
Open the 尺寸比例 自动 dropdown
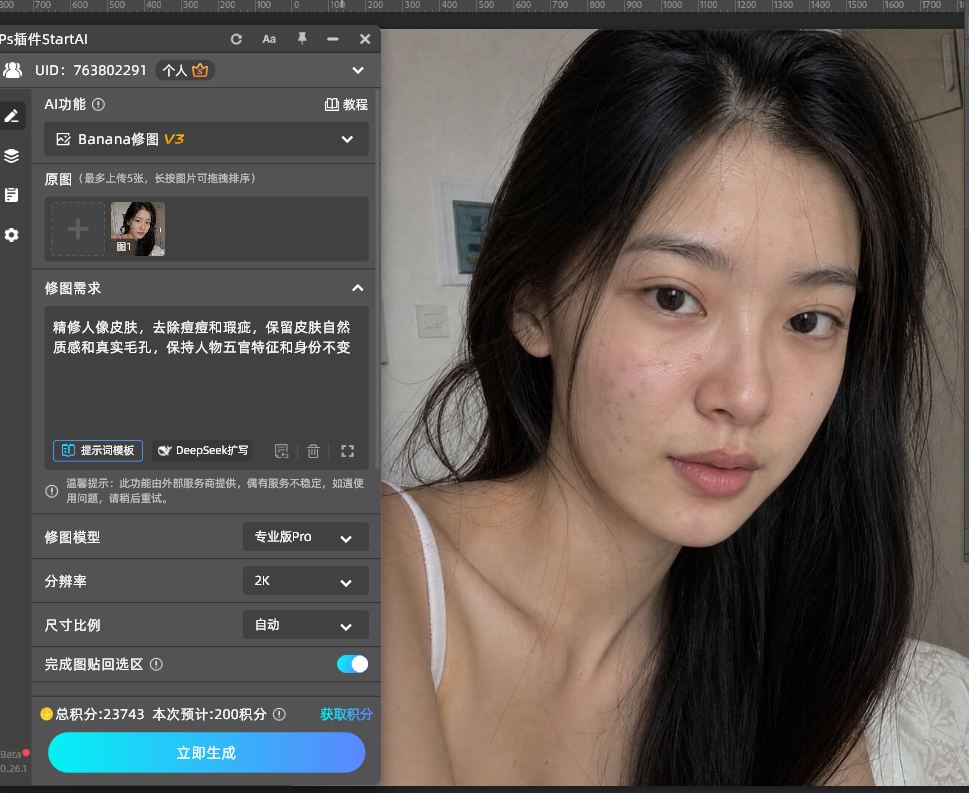(306, 625)
